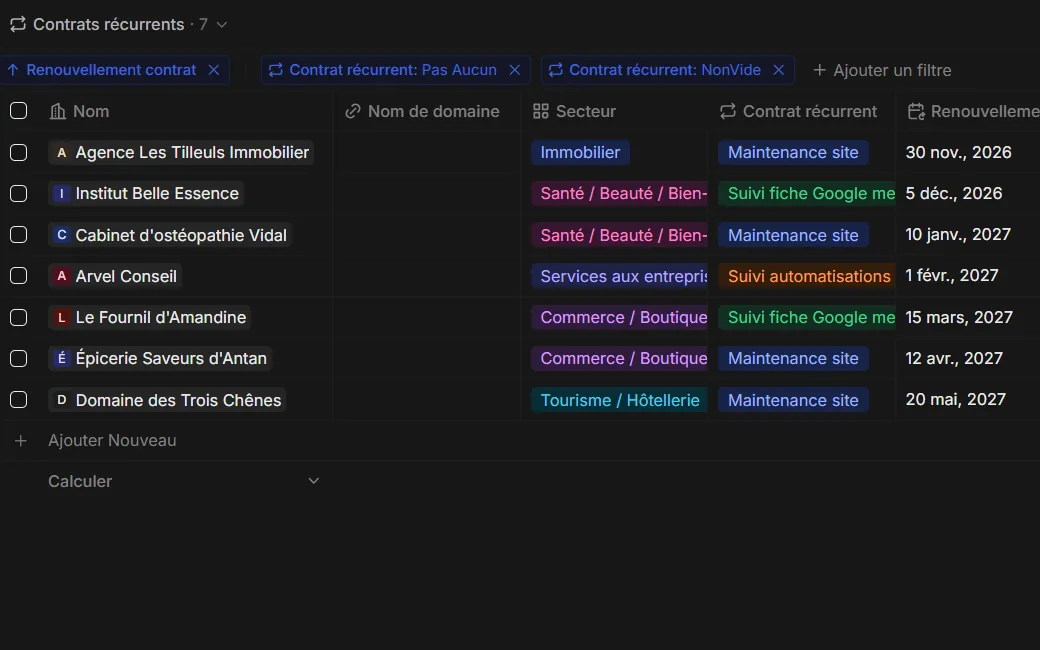Click the Suivi automatisations contract tag
The image size is (1040, 650).
(807, 276)
